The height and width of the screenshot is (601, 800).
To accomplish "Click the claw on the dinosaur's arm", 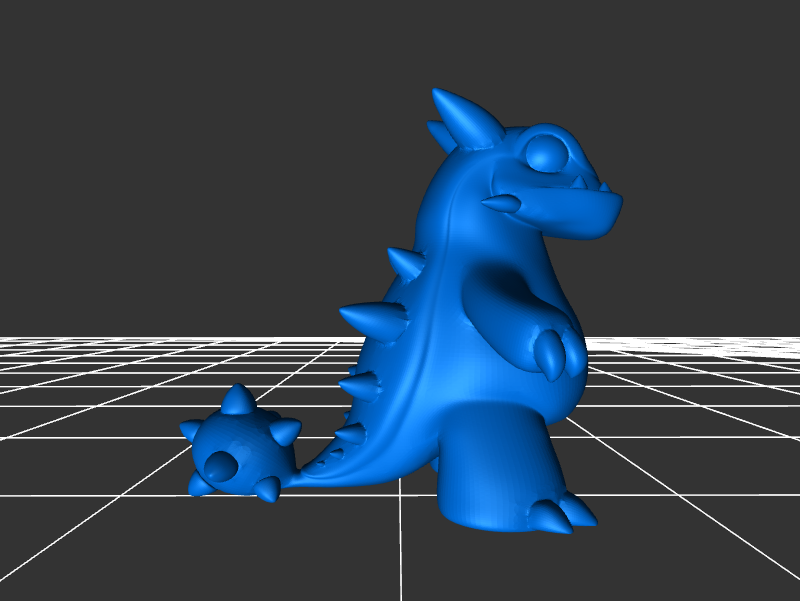I will tap(551, 354).
